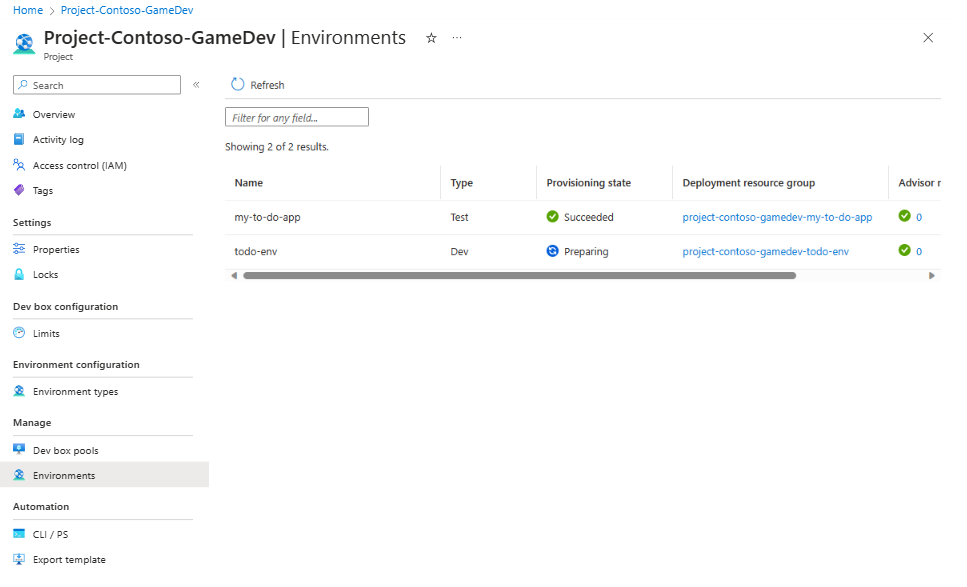This screenshot has width=967, height=587.
Task: Click the horizontal scrollbar right arrow
Action: pyautogui.click(x=931, y=276)
